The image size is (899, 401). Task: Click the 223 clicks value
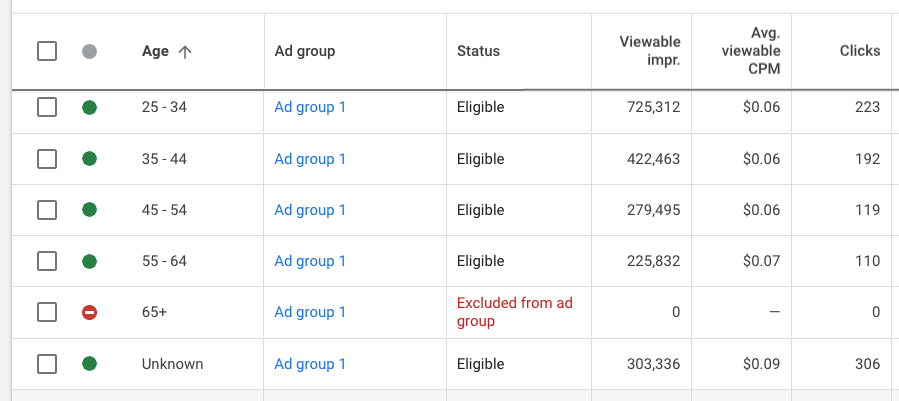pos(867,107)
